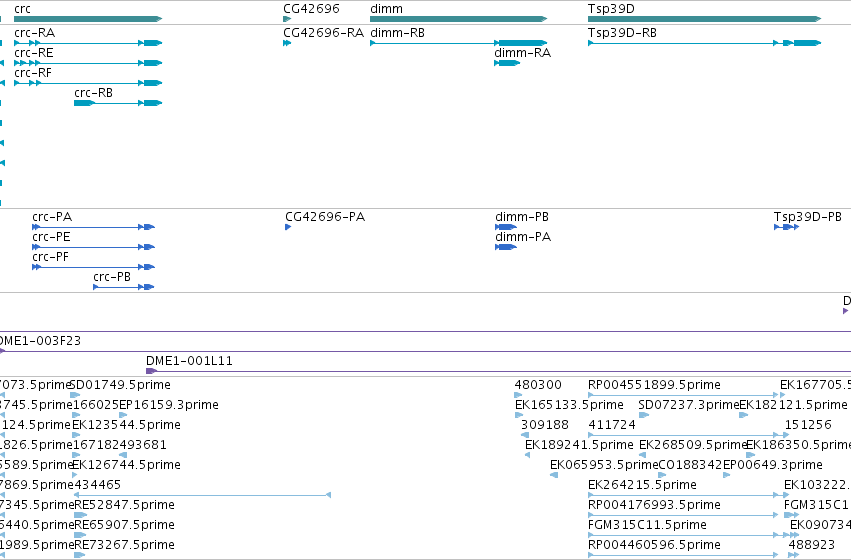
Task: Open the dimm gene label
Action: tap(386, 9)
